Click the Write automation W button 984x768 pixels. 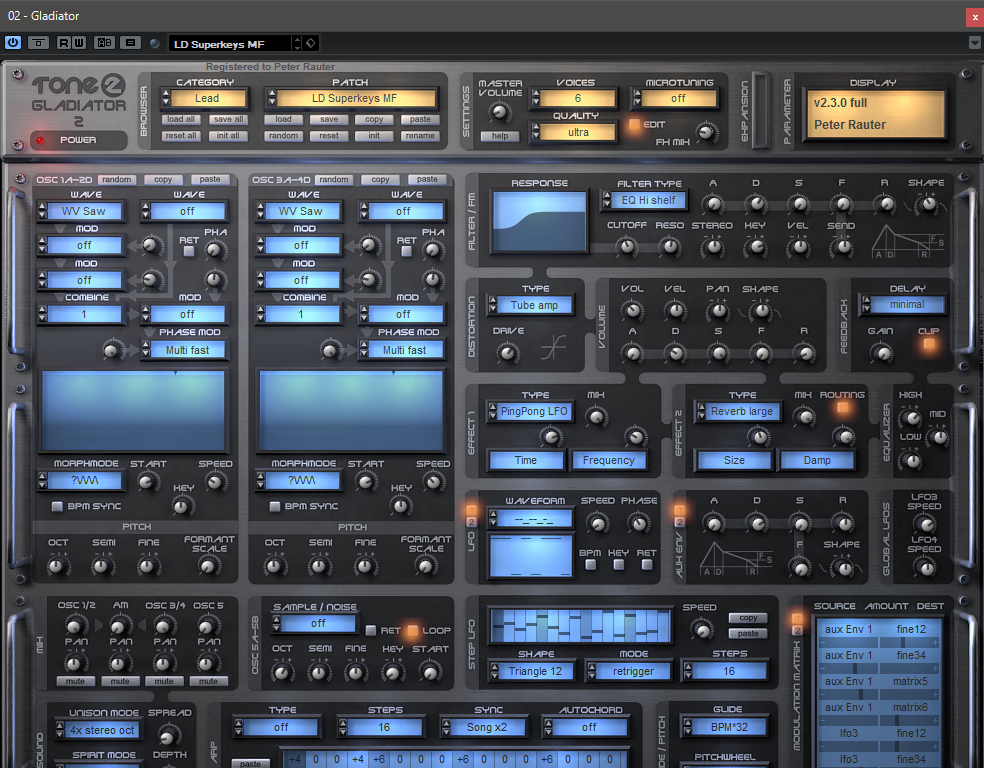[x=78, y=43]
